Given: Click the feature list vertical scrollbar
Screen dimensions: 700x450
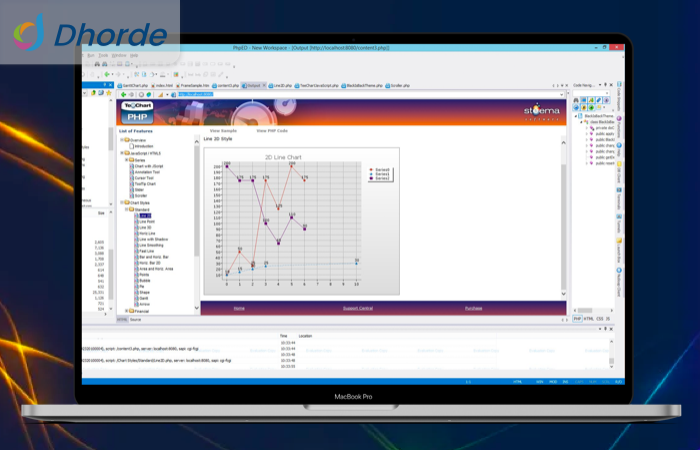Looking at the screenshot, I should pyautogui.click(x=197, y=220).
